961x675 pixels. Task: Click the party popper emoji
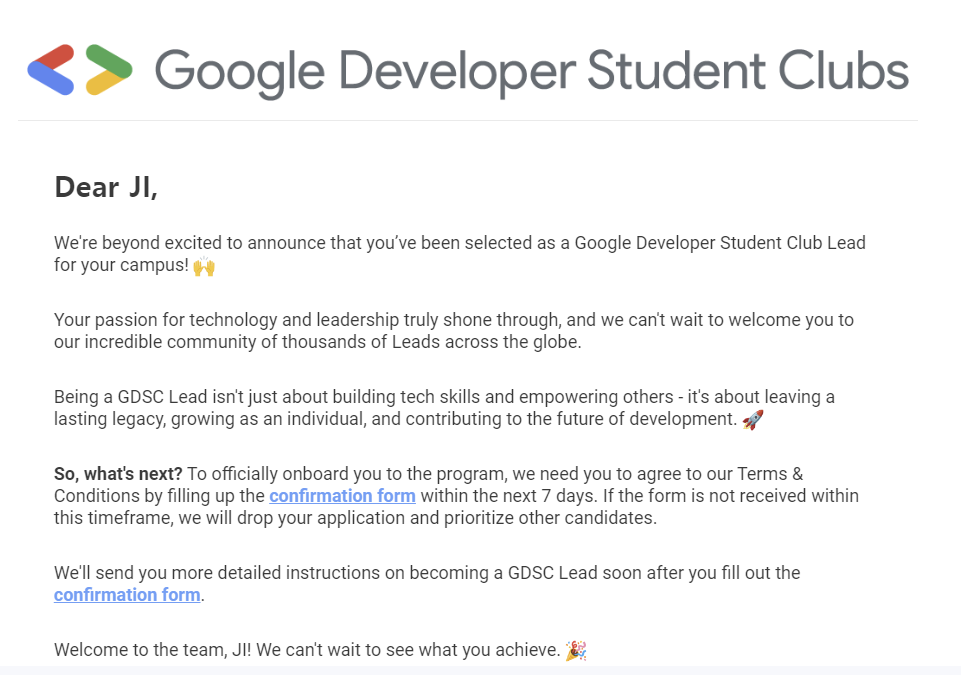point(576,650)
